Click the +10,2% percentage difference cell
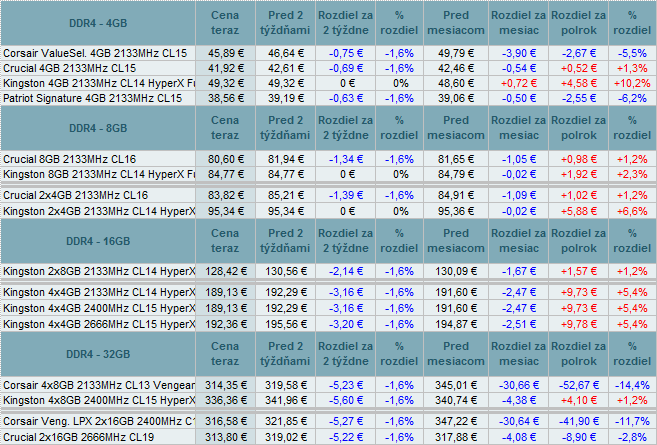Viewport: 657px width, 445px height. [632, 83]
